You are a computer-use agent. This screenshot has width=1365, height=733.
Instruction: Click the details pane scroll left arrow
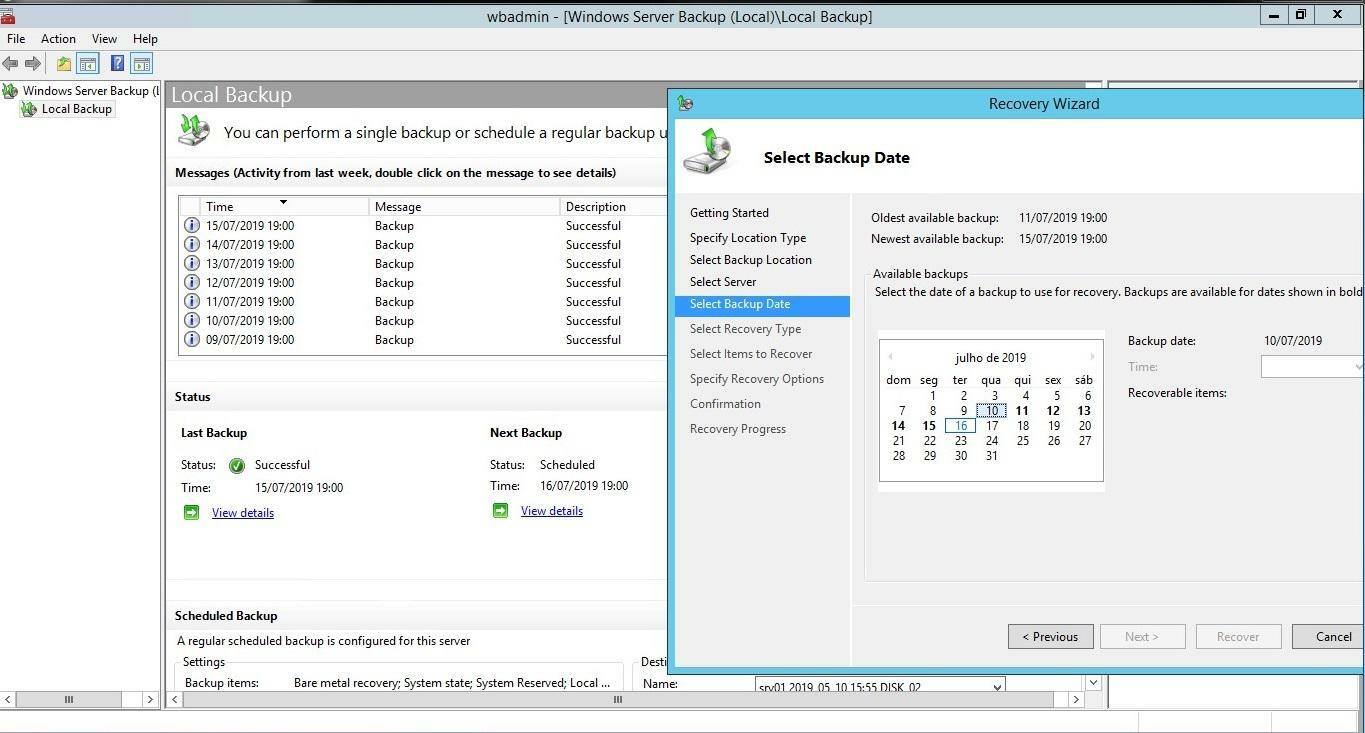[176, 700]
